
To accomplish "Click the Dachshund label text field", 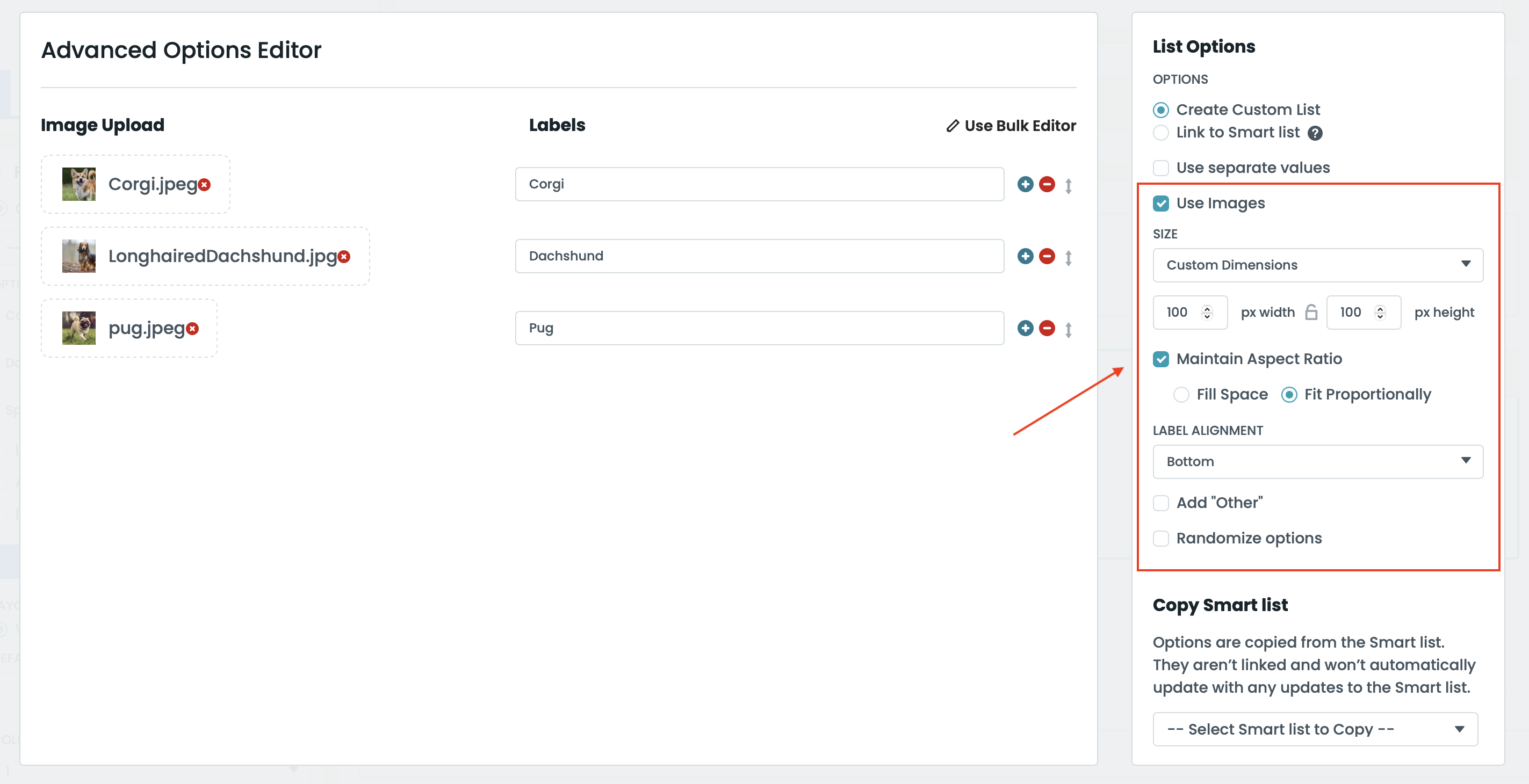I will pos(759,256).
